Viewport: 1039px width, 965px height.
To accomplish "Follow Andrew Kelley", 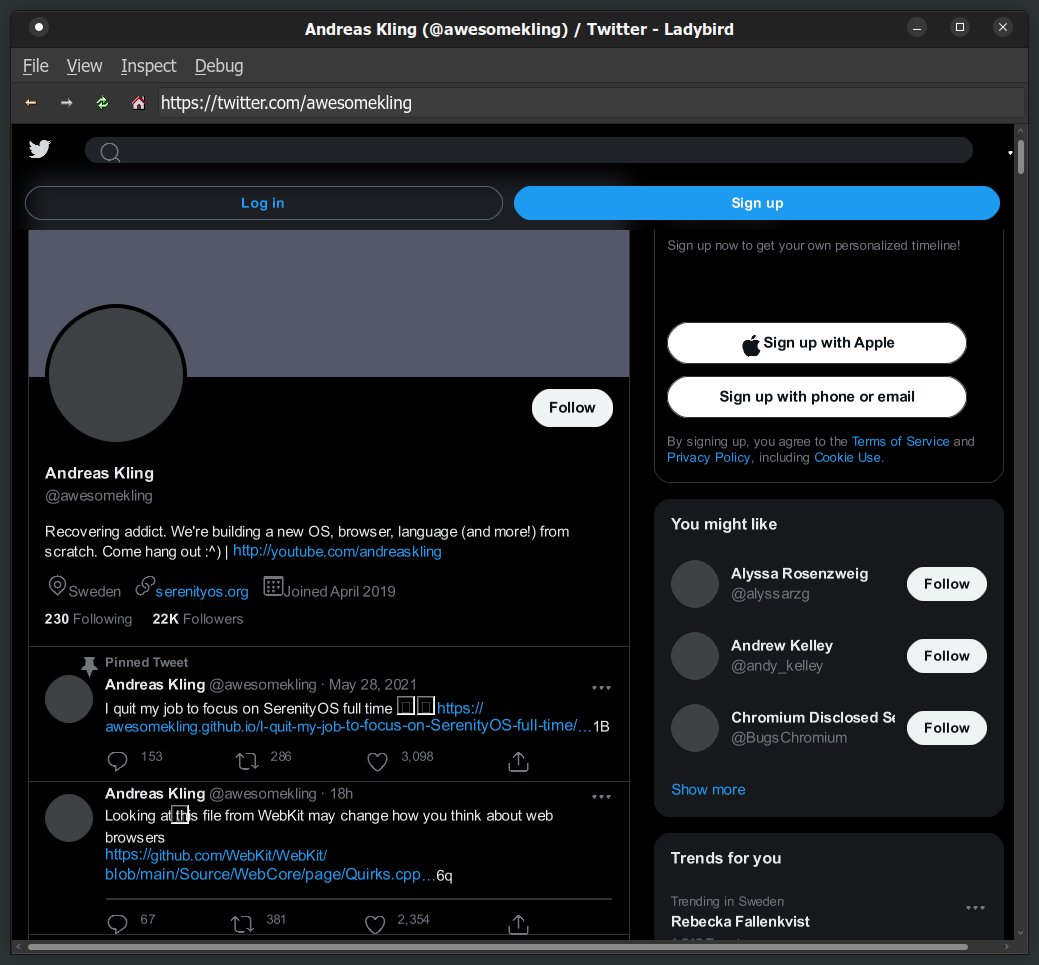I will tap(946, 655).
